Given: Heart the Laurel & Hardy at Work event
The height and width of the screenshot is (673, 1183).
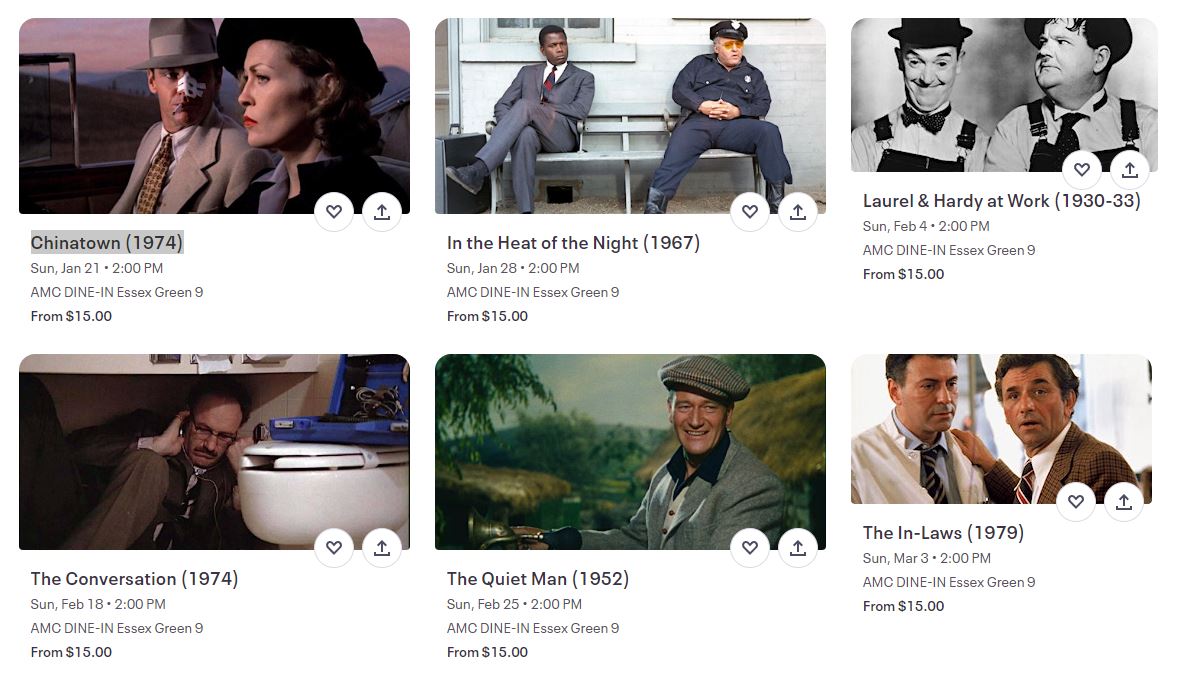Looking at the screenshot, I should click(x=1082, y=170).
